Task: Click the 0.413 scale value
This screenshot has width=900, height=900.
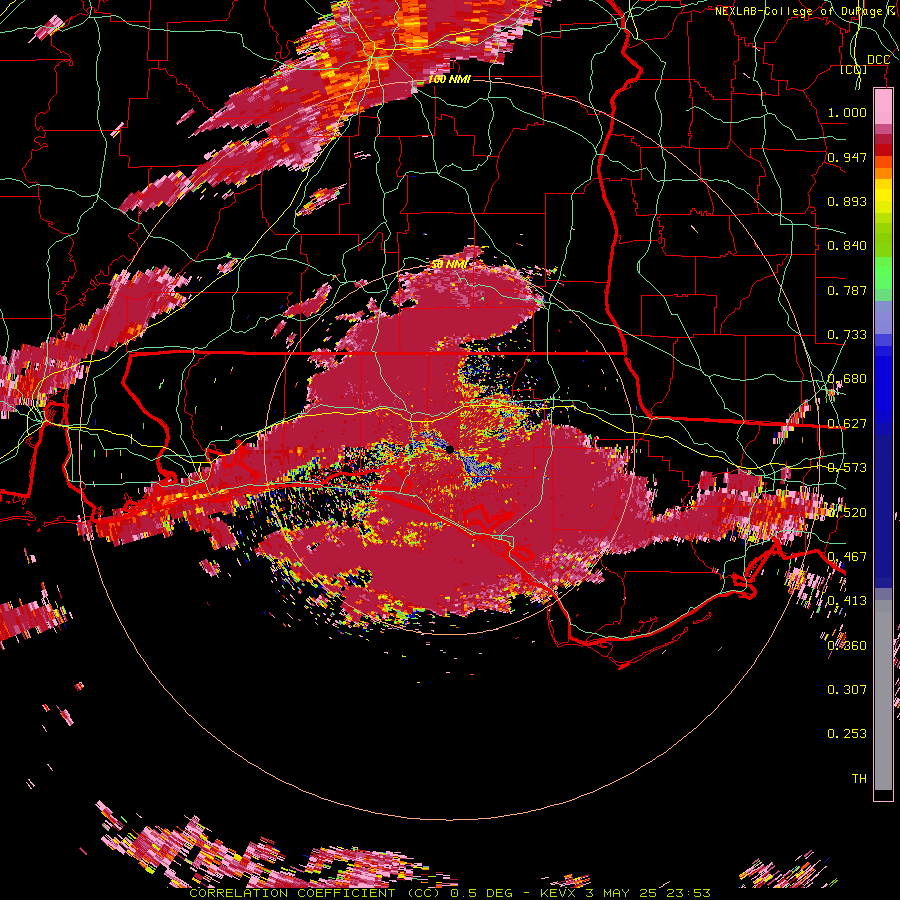Action: point(847,601)
